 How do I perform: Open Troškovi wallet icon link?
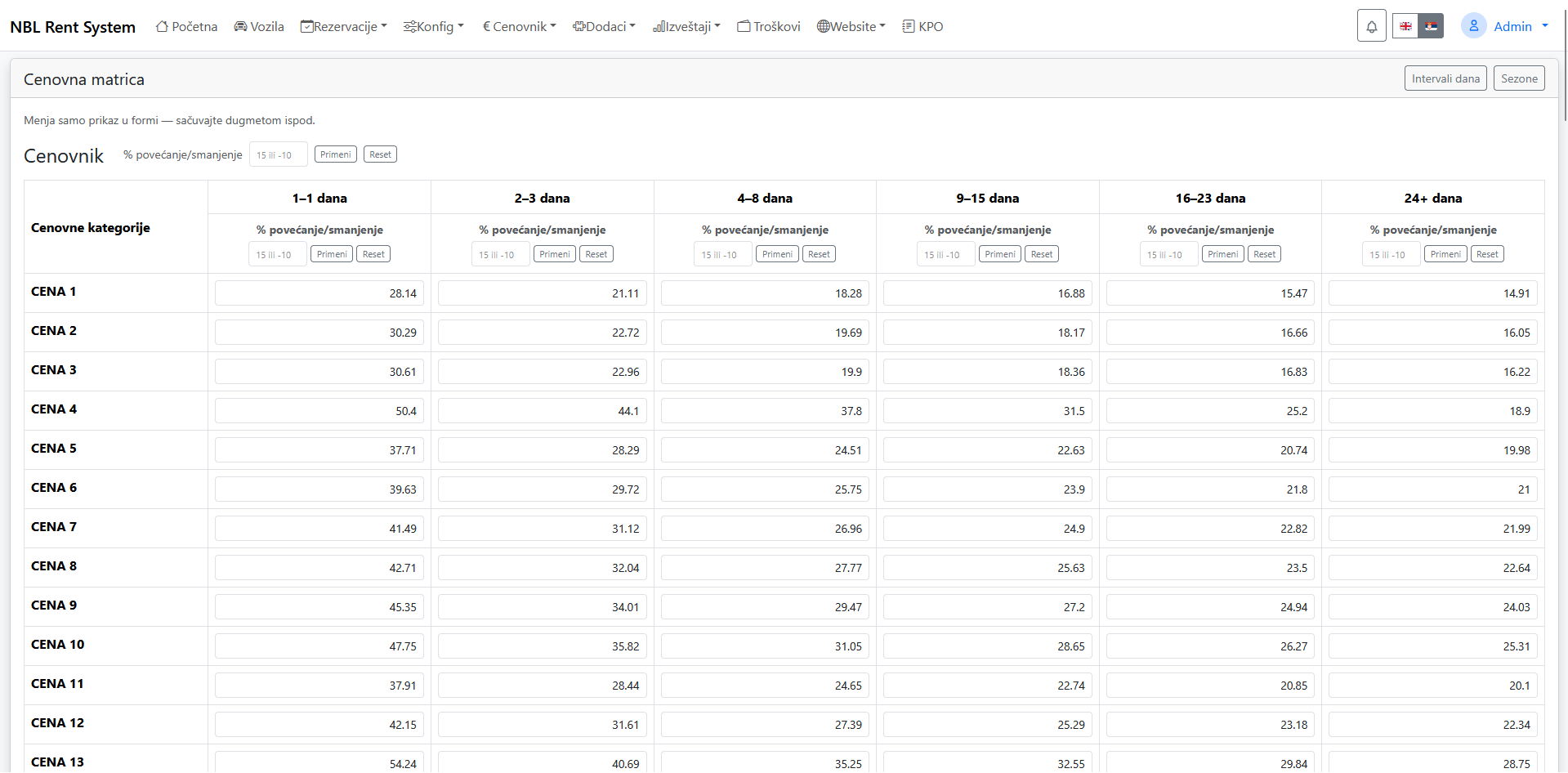(x=744, y=26)
